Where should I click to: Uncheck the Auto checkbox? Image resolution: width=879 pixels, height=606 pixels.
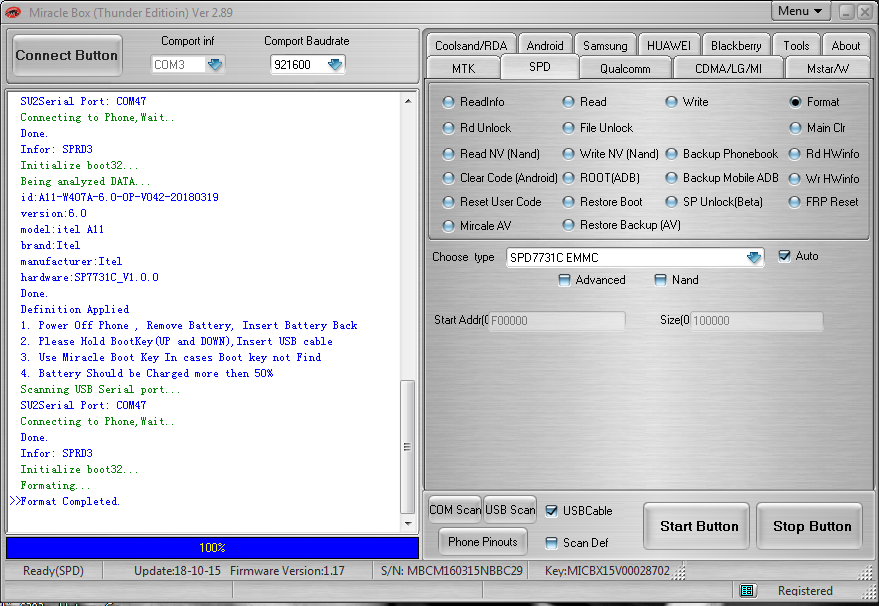(784, 256)
